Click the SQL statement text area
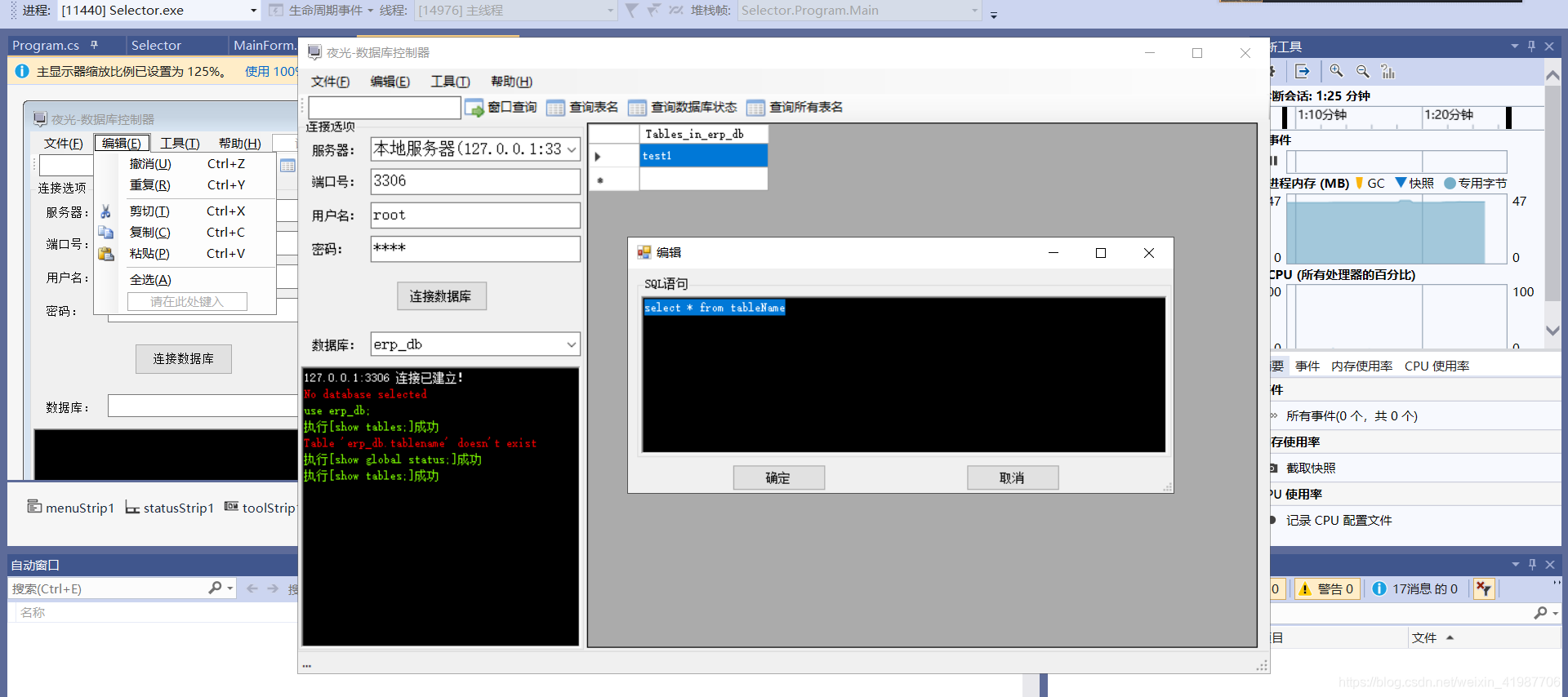Screen dimensions: 1568x697 [x=904, y=375]
